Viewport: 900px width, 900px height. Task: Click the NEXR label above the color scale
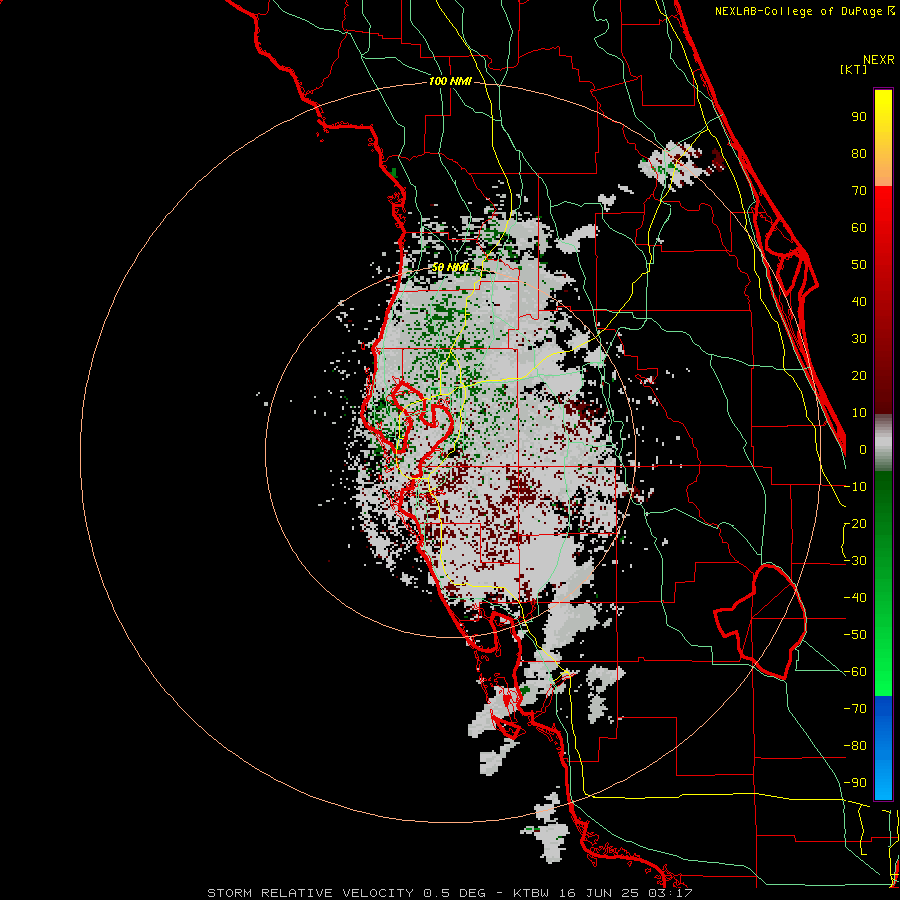[879, 60]
